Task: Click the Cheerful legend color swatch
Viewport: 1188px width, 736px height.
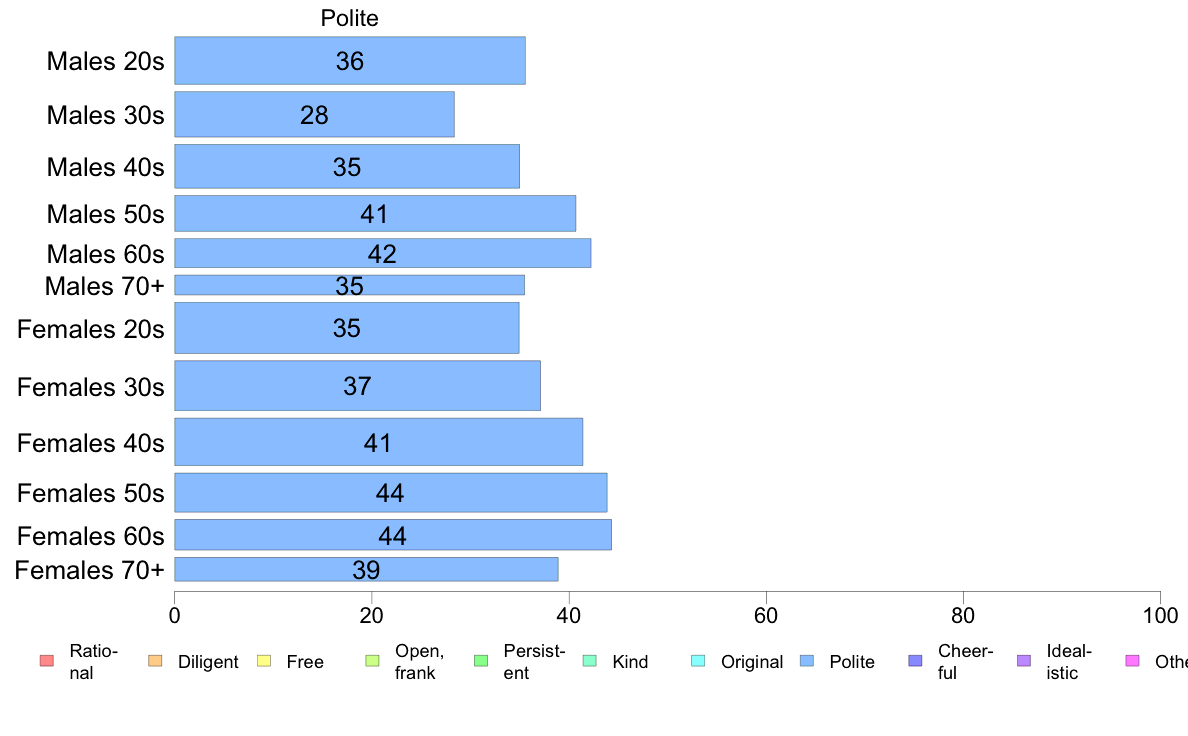Action: [915, 661]
